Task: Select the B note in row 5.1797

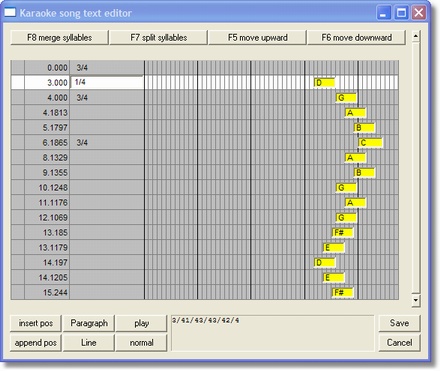Action: [x=364, y=128]
